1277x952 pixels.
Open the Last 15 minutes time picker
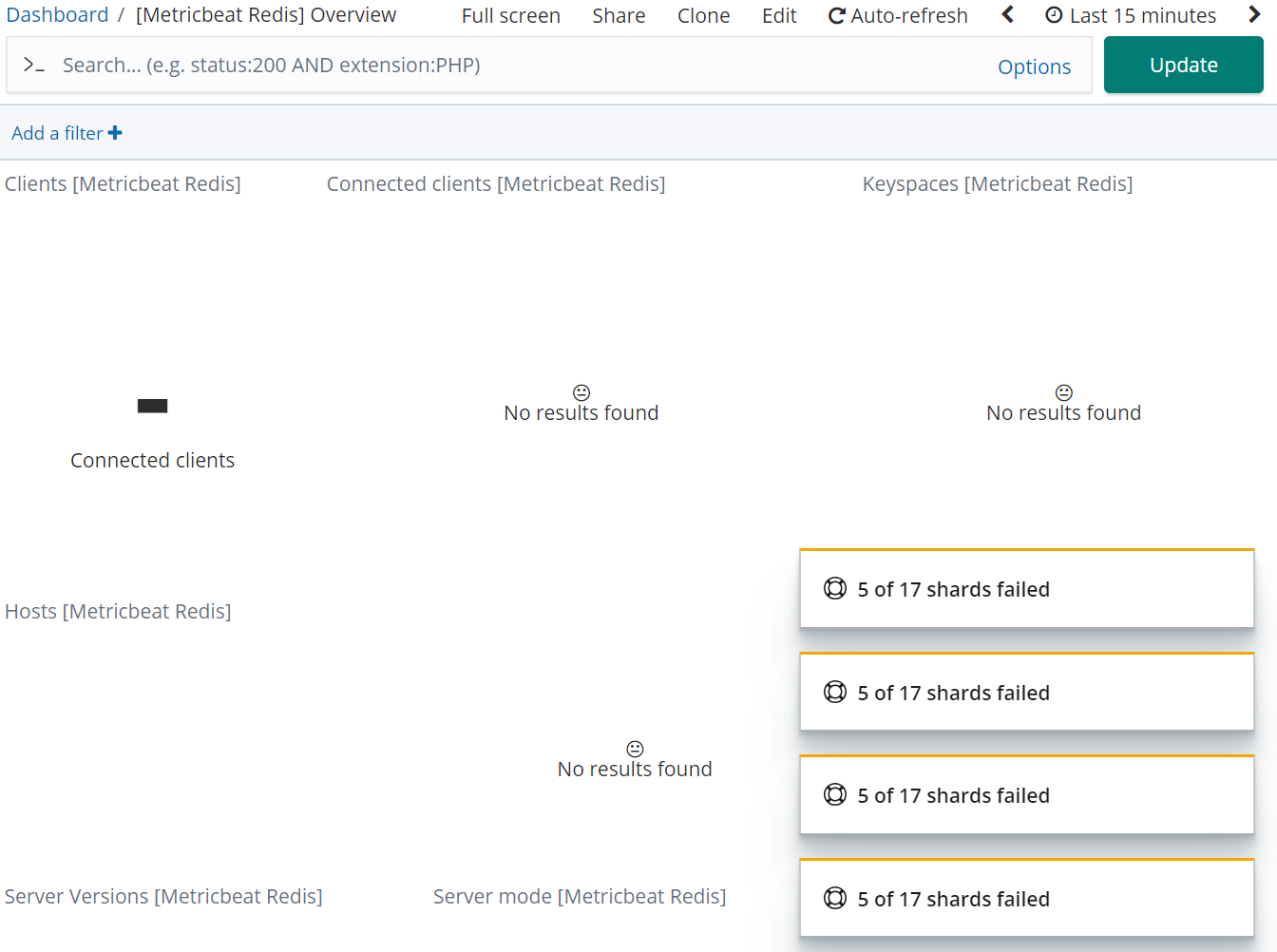1131,16
